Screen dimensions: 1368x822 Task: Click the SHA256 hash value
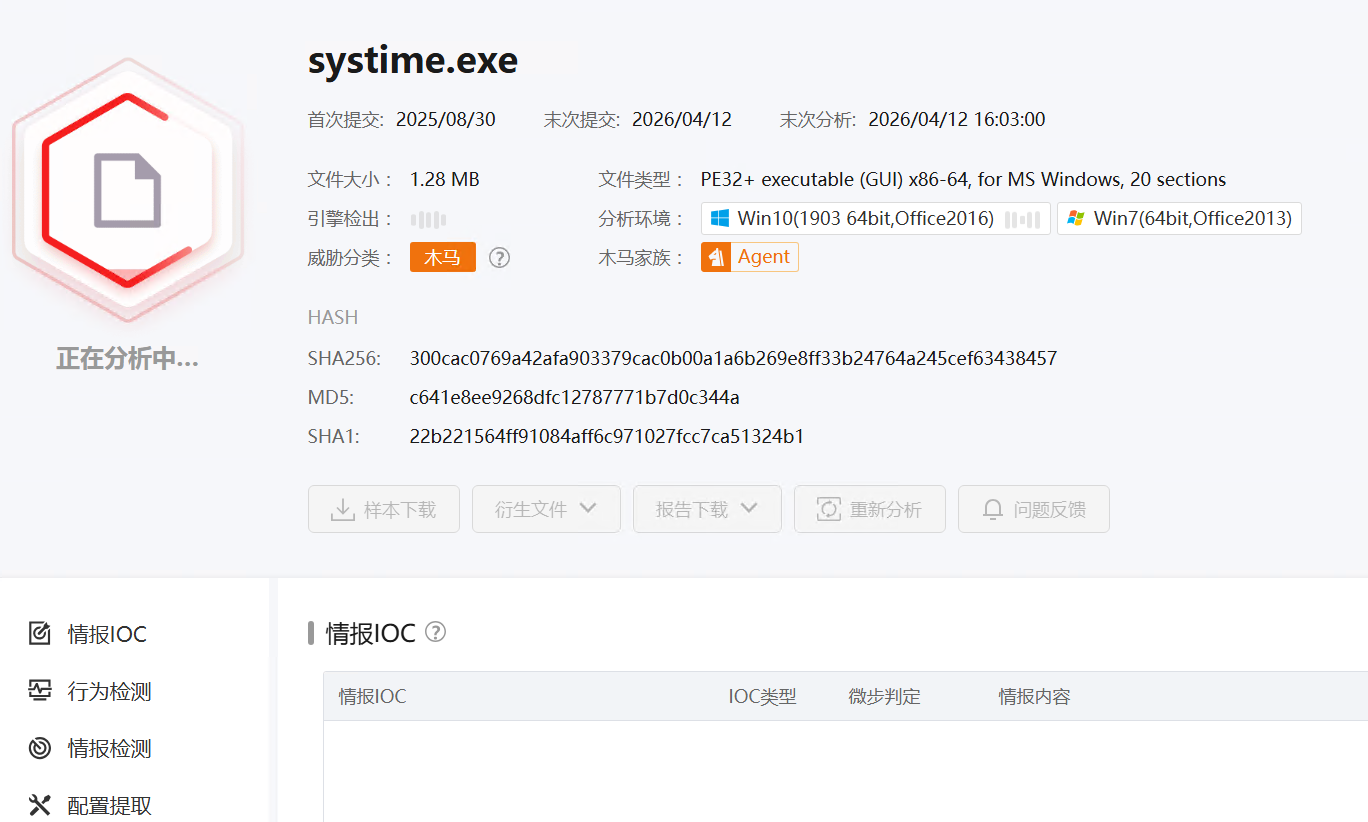pos(733,358)
